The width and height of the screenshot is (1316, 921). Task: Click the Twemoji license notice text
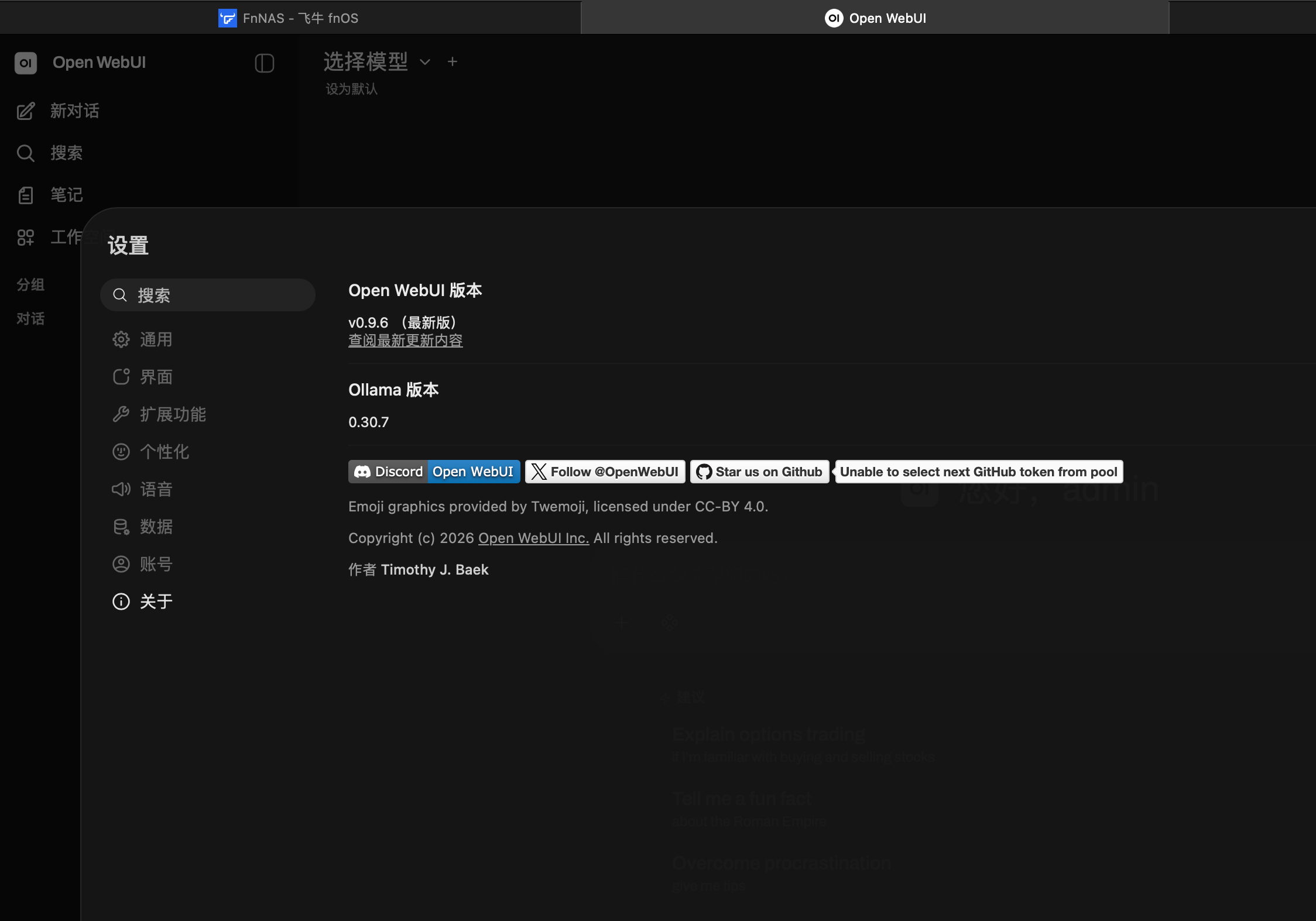pyautogui.click(x=558, y=507)
